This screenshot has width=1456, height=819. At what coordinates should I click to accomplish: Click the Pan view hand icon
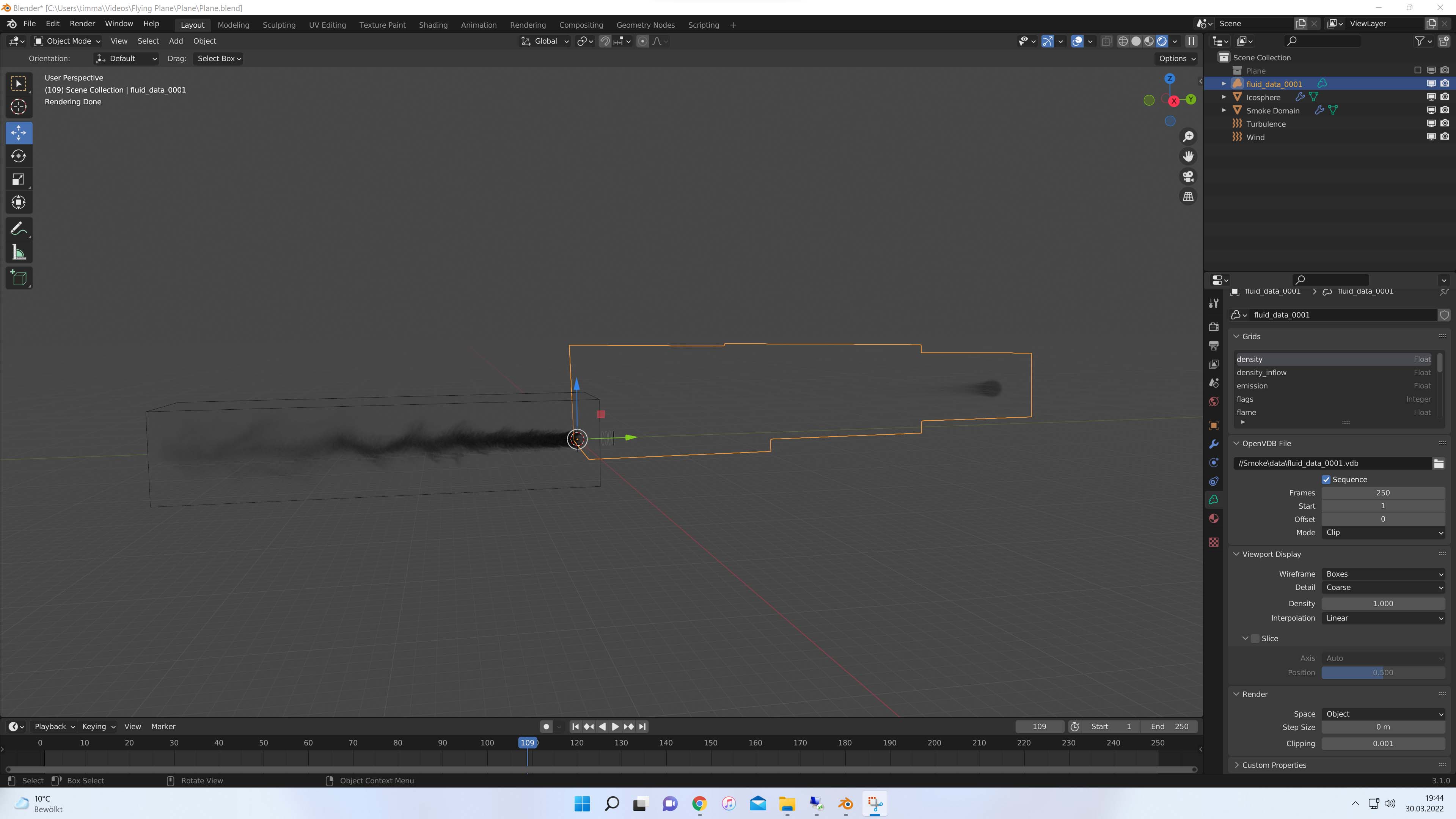point(1188,157)
